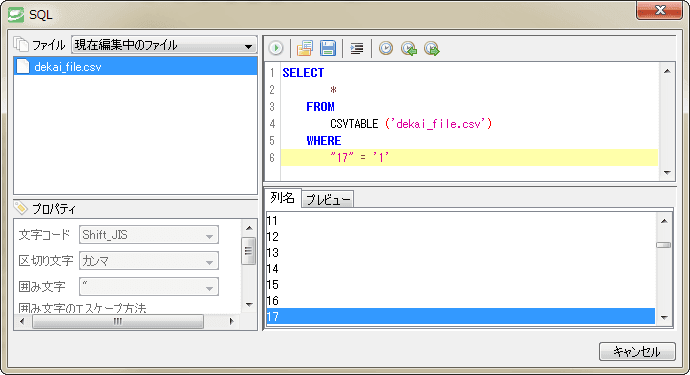Go to previous SQL history entry
The height and width of the screenshot is (375, 690).
409,48
